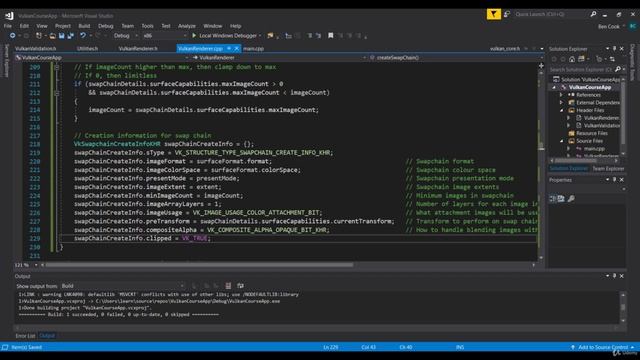Close the Output panel
640x360 pixels.
pos(622,276)
